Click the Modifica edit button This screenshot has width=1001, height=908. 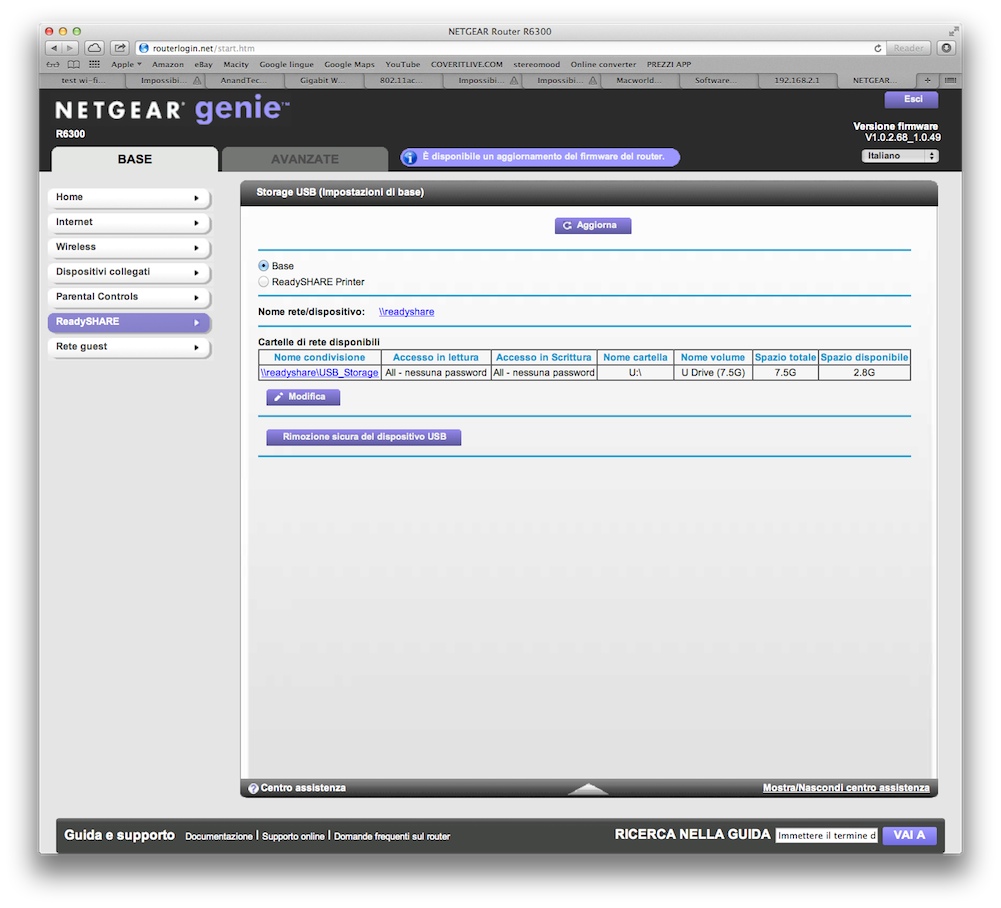pyautogui.click(x=303, y=397)
